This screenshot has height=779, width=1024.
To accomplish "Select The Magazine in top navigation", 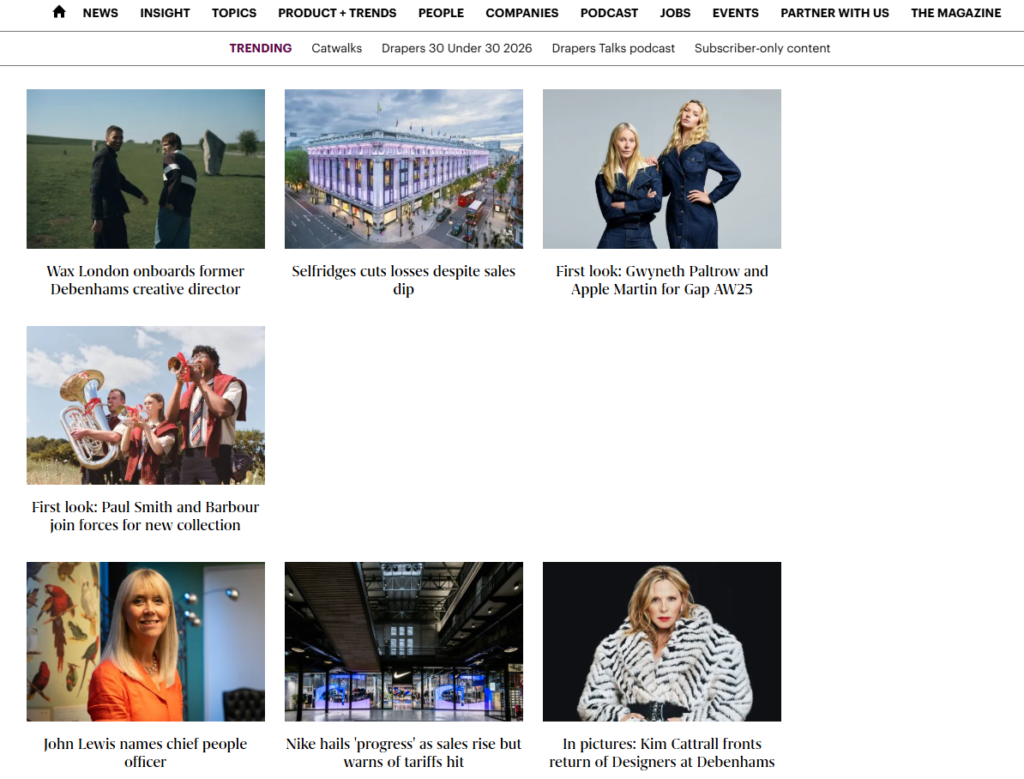I will (x=955, y=13).
